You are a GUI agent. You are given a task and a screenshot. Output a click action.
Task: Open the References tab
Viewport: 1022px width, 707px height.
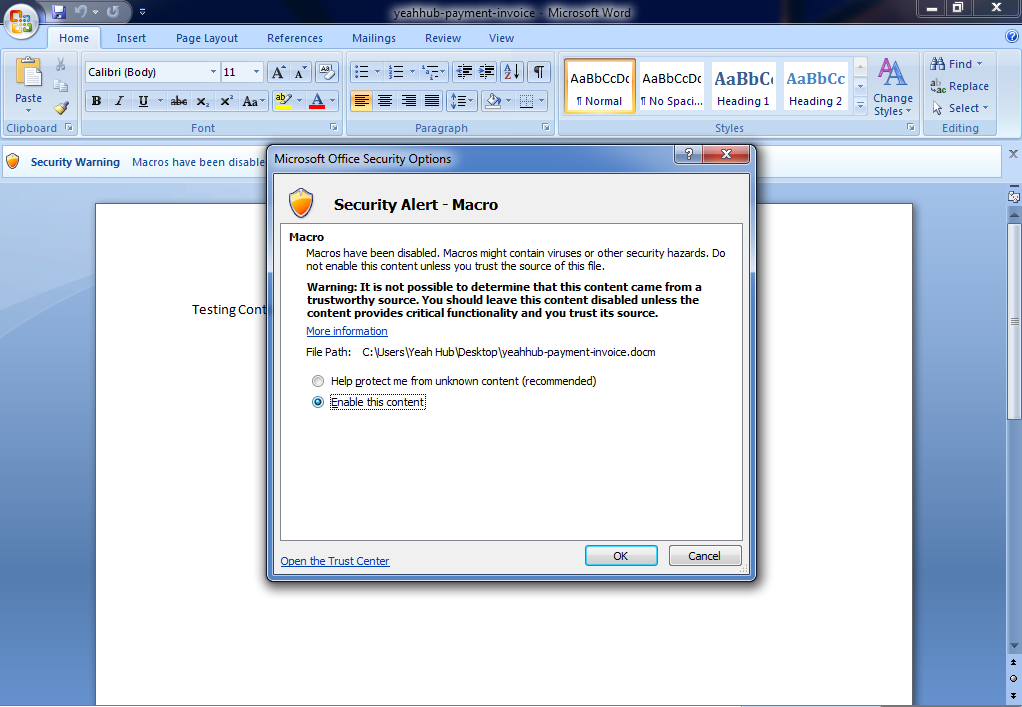tap(295, 38)
